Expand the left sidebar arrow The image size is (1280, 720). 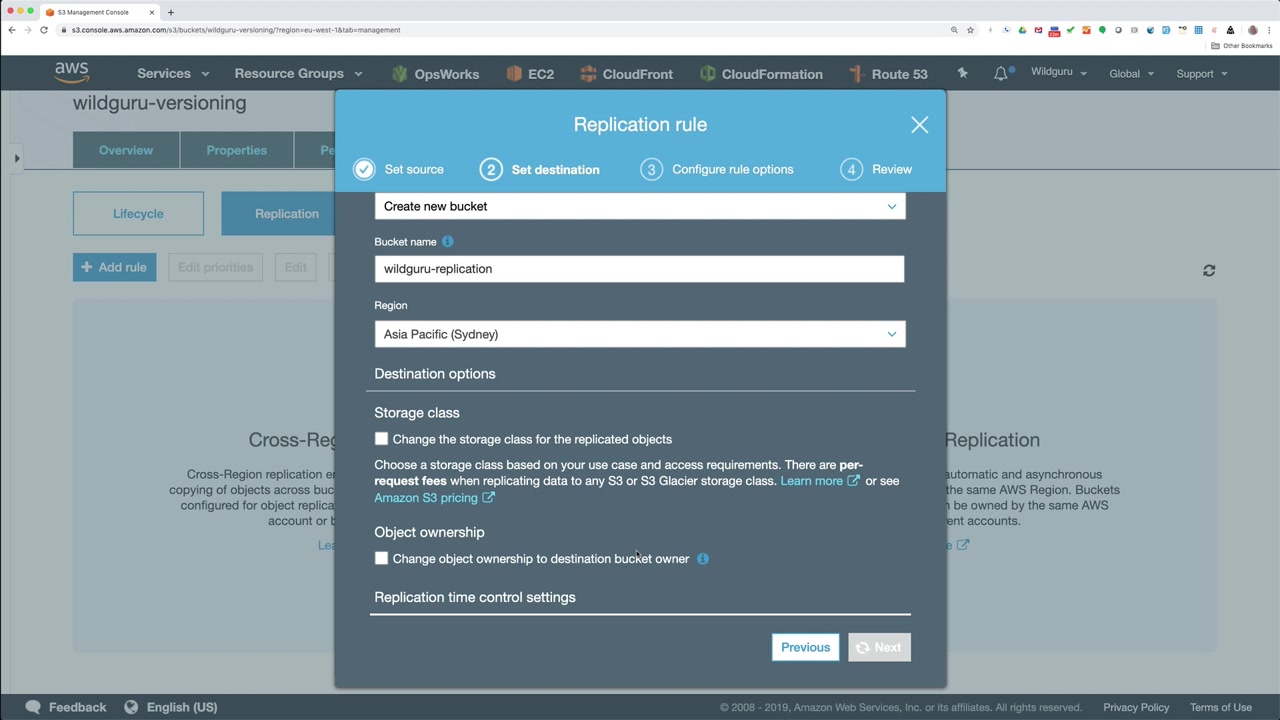pos(17,158)
